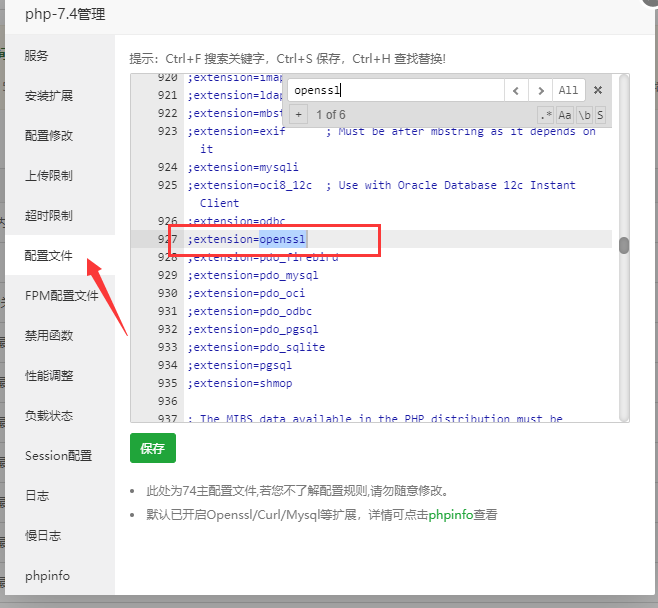658x608 pixels.
Task: Open the FPM配置文件 tab
Action: tap(62, 296)
